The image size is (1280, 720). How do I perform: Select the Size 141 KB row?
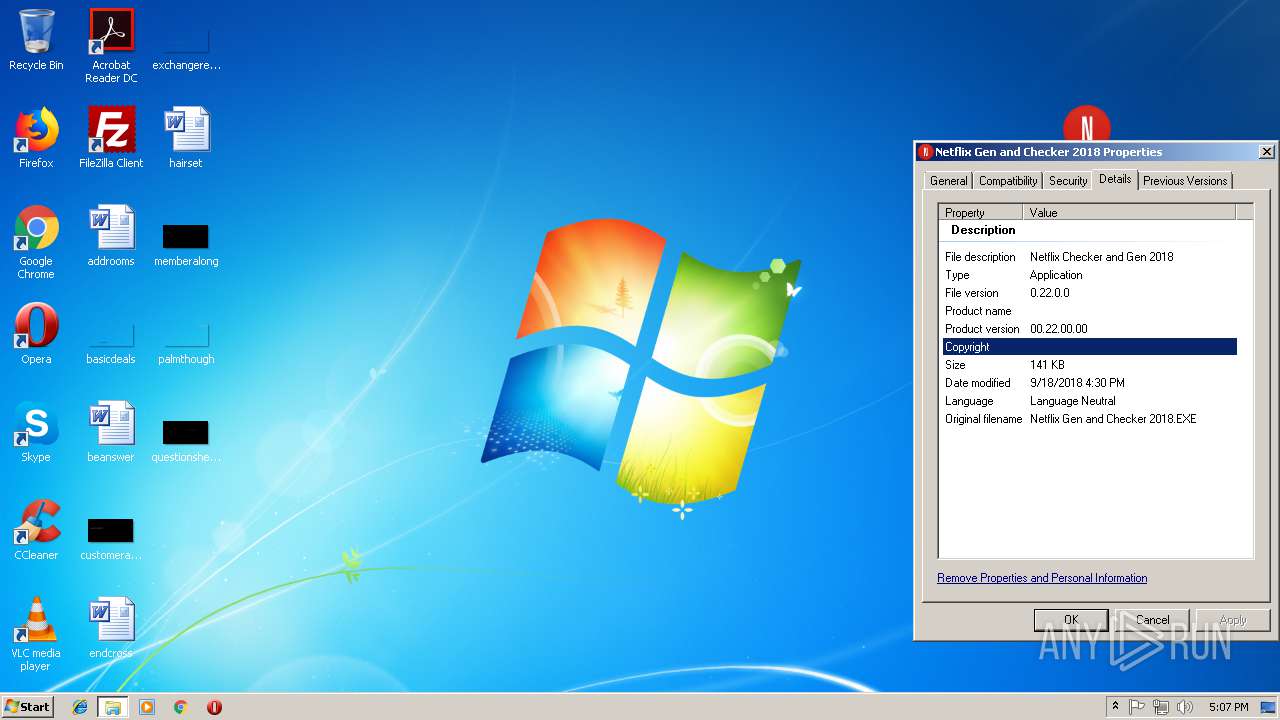click(x=1090, y=365)
